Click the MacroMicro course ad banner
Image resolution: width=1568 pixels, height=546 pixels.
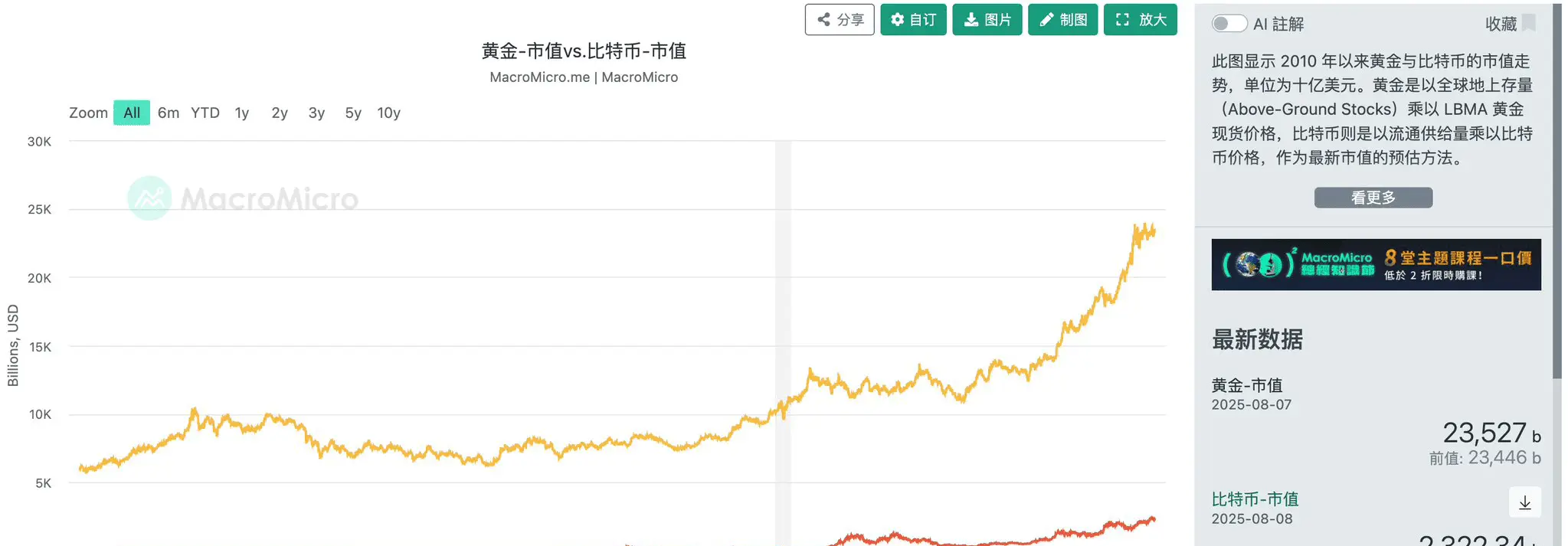pos(1376,265)
